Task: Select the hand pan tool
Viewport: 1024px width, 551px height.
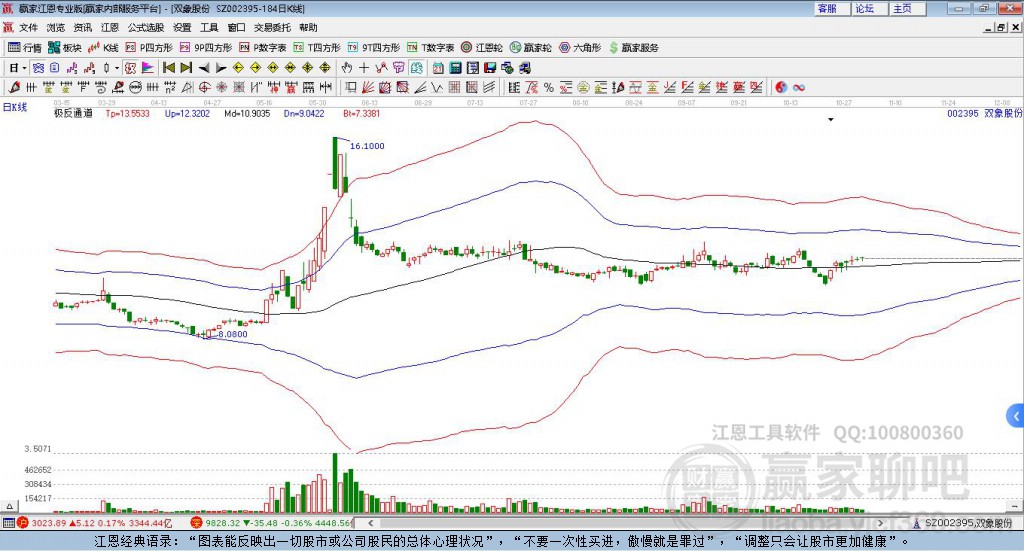Action: pyautogui.click(x=347, y=68)
